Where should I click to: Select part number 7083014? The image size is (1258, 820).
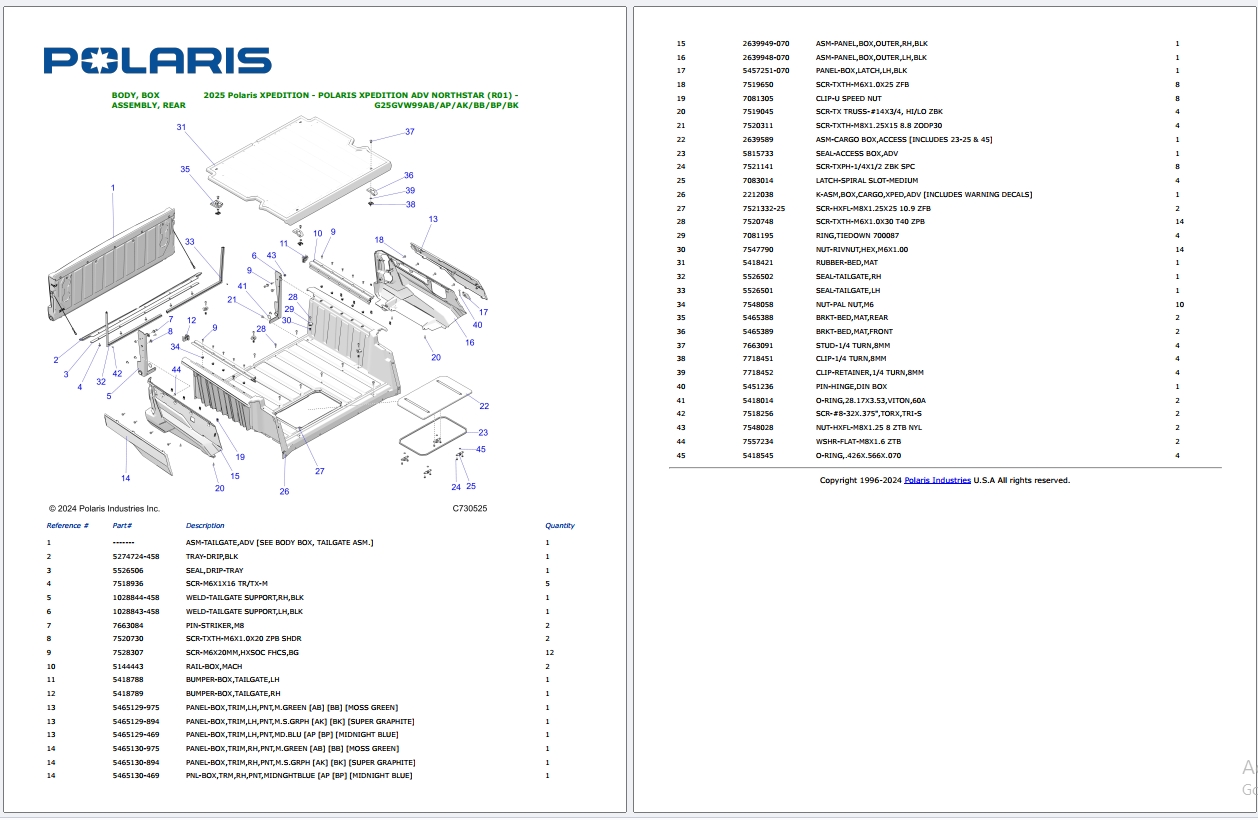point(758,181)
